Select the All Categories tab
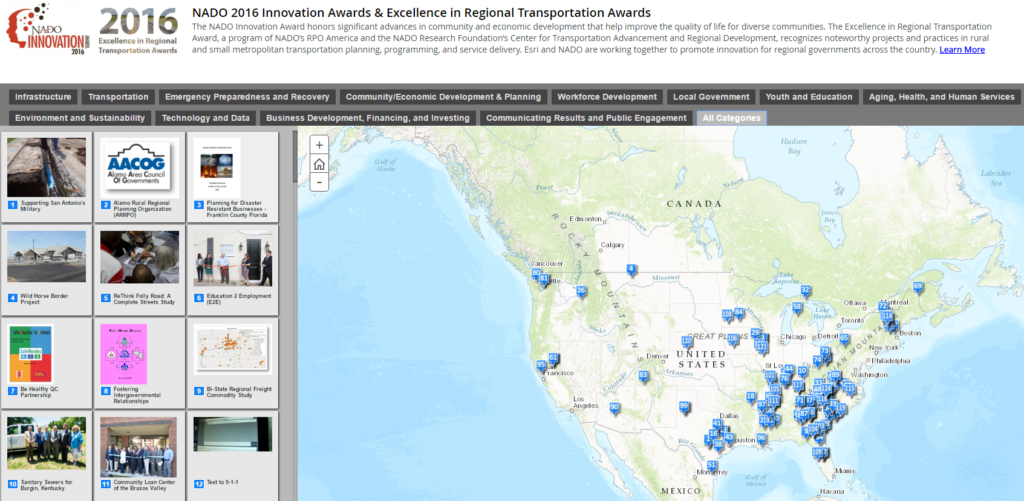The image size is (1024, 501). pyautogui.click(x=731, y=118)
